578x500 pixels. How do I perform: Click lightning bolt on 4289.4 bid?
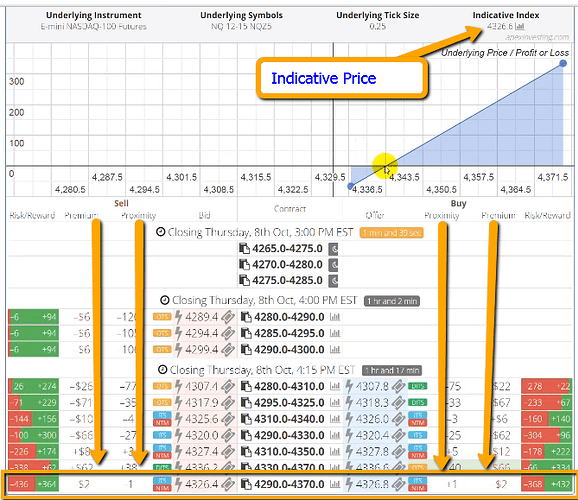[x=178, y=317]
